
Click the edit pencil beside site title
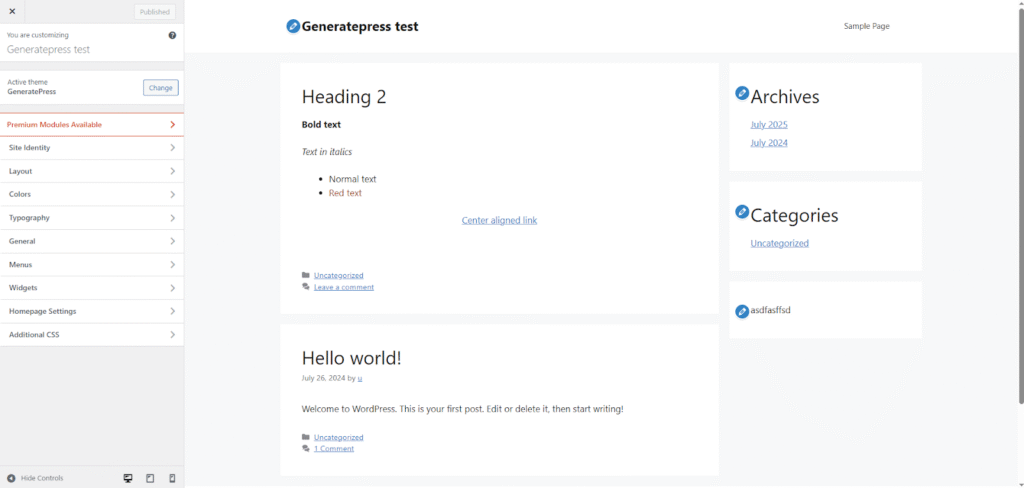(292, 26)
